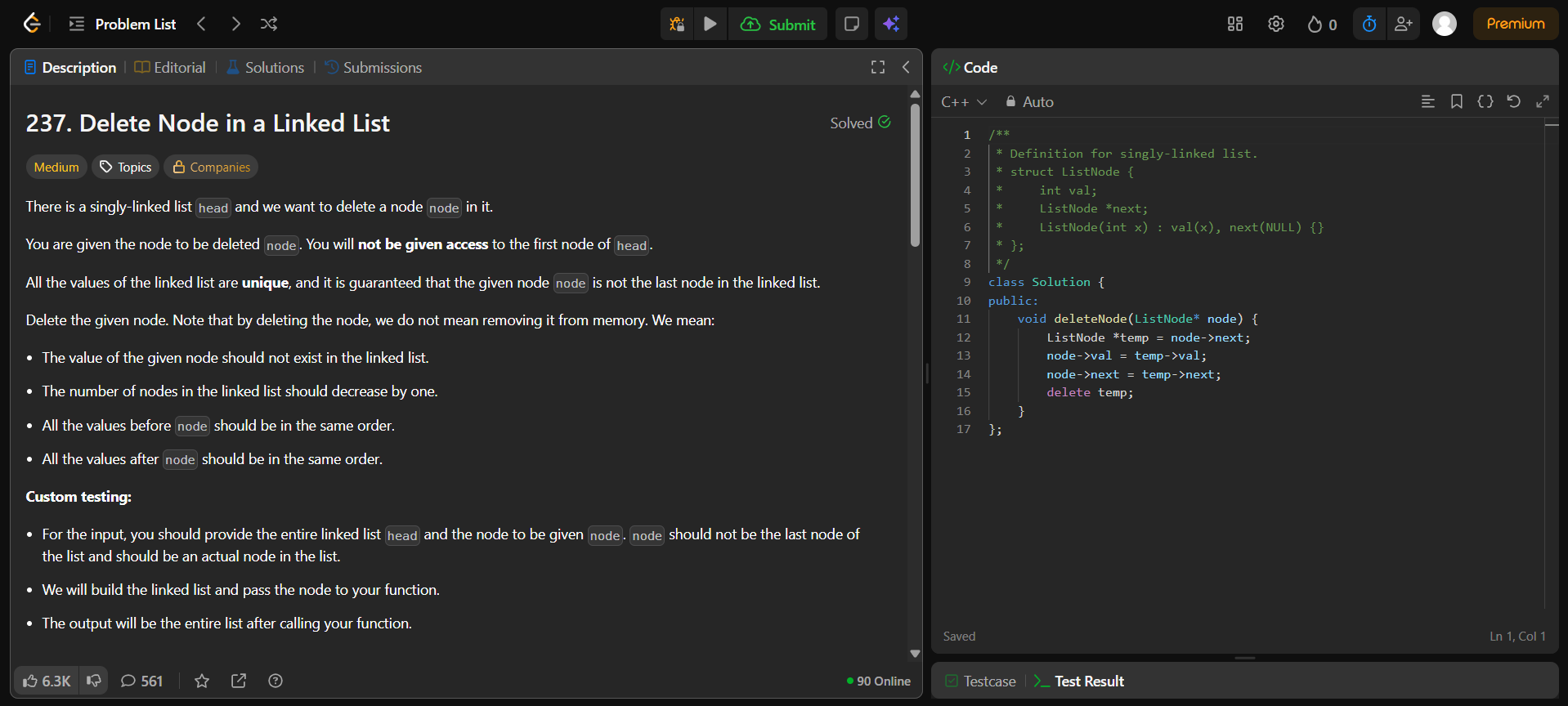1568x706 pixels.
Task: Upvote the problem with thumbs-up
Action: pyautogui.click(x=47, y=681)
